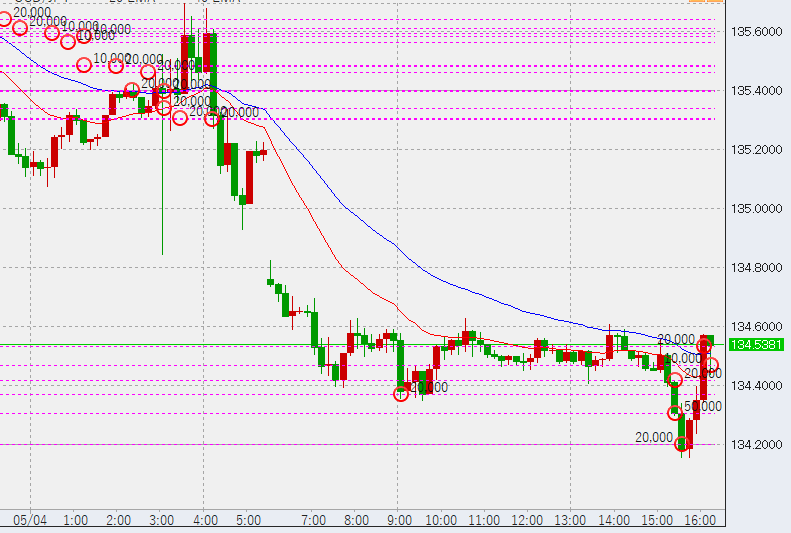
Task: Select the 135.0000 price scale label
Action: [756, 209]
